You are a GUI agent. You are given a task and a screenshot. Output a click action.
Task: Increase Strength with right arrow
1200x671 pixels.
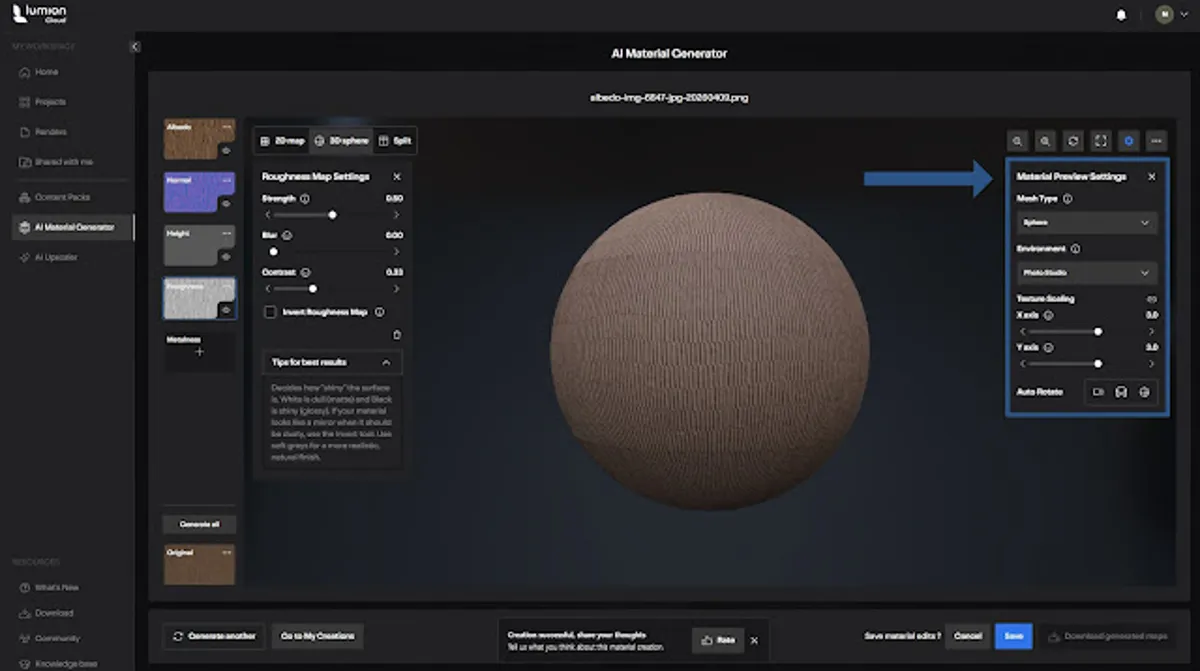click(x=397, y=215)
